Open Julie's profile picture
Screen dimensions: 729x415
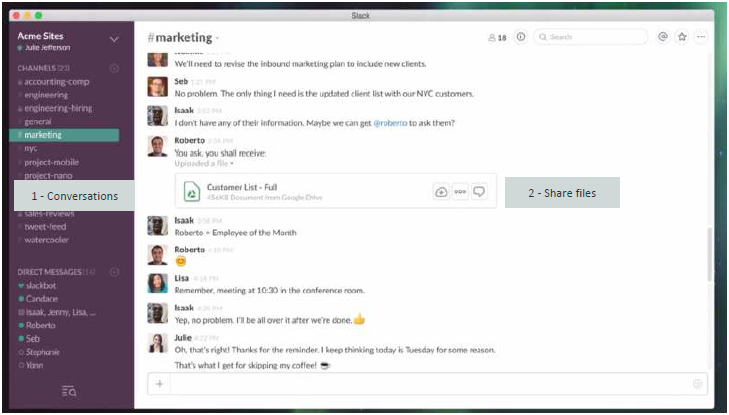click(x=157, y=343)
